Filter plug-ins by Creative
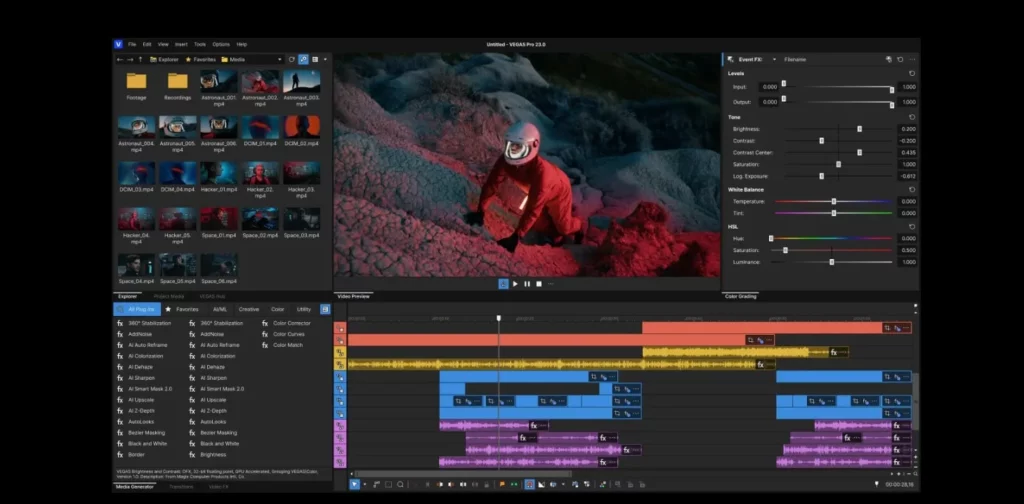 pyautogui.click(x=249, y=309)
